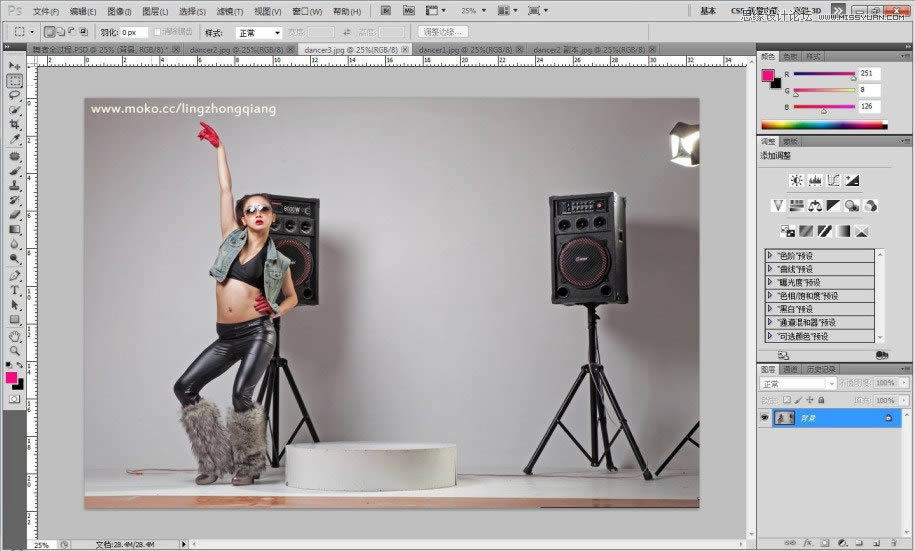Add a Brightness/Contrast adjustment
The width and height of the screenshot is (915, 551).
pyautogui.click(x=796, y=180)
